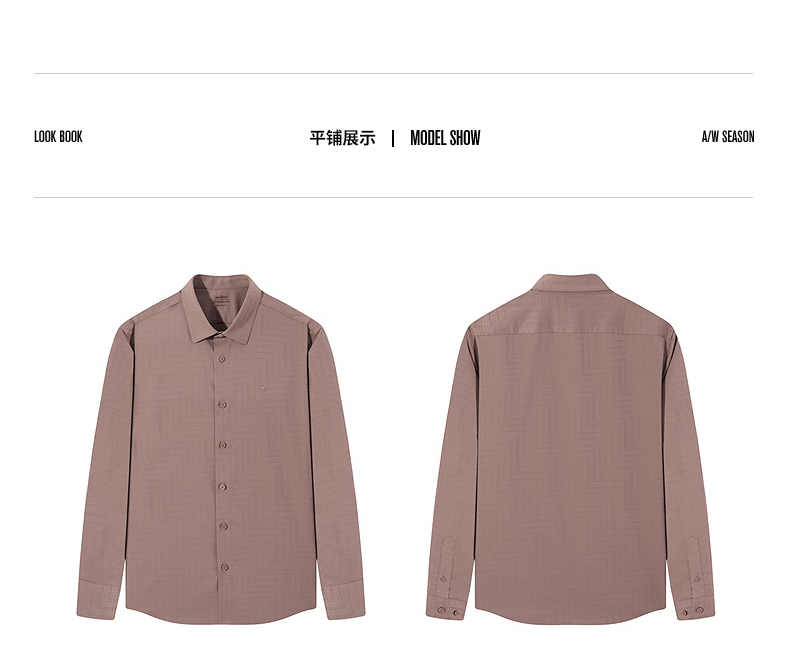Click the embroidered chest logo on front shirt

(263, 387)
